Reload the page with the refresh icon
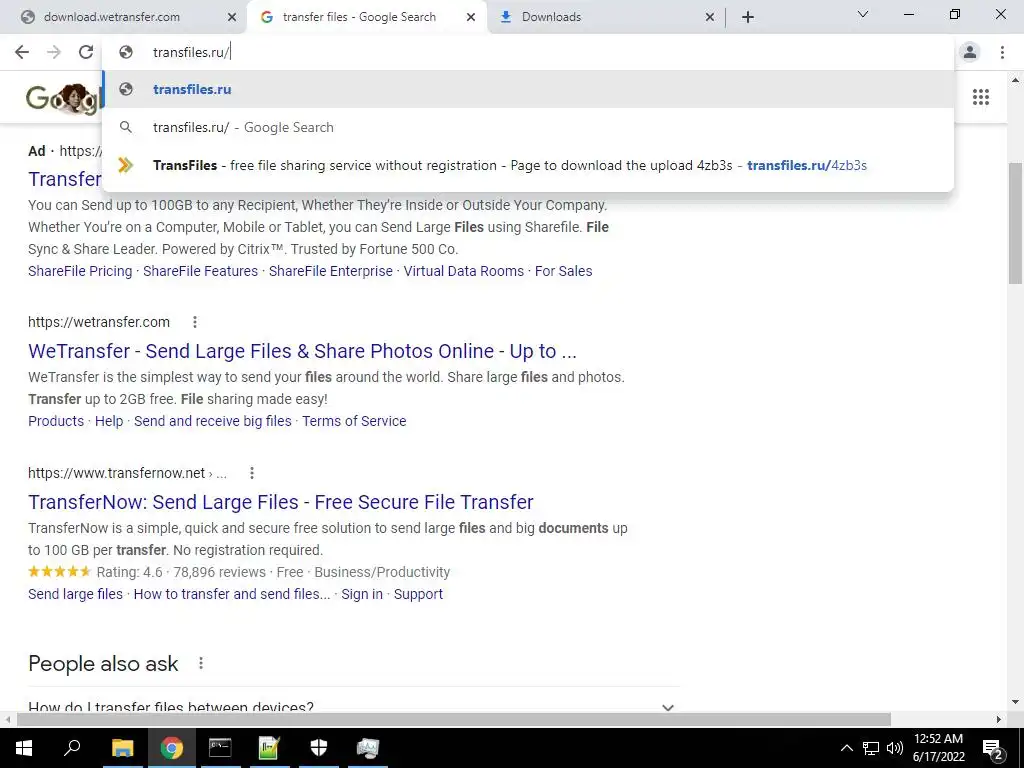This screenshot has height=768, width=1024. point(86,52)
